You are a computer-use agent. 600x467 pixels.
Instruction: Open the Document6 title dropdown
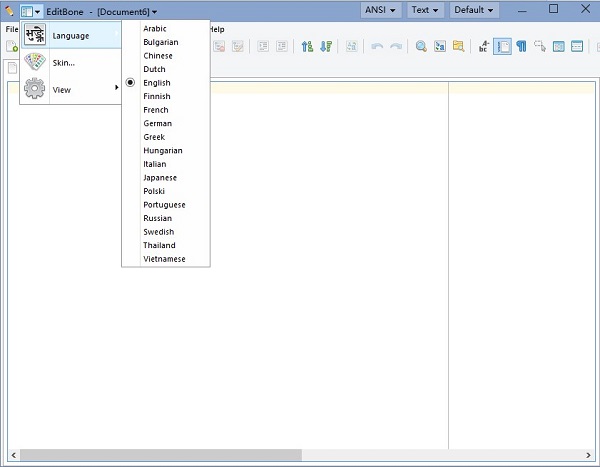point(127,11)
